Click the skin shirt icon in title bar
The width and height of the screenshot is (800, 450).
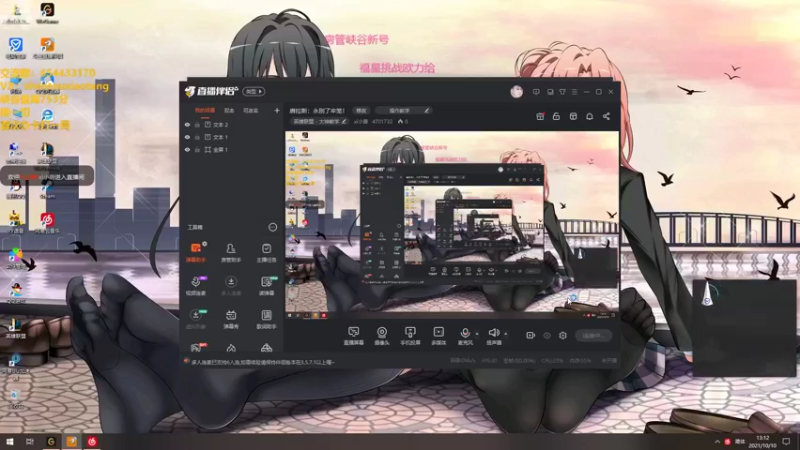[562, 92]
